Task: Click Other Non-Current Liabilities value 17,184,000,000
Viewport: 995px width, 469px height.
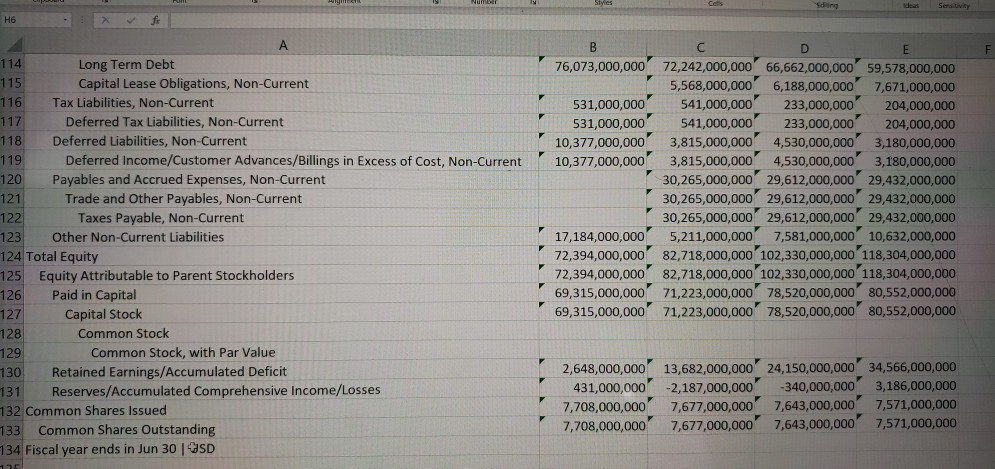Action: (600, 237)
